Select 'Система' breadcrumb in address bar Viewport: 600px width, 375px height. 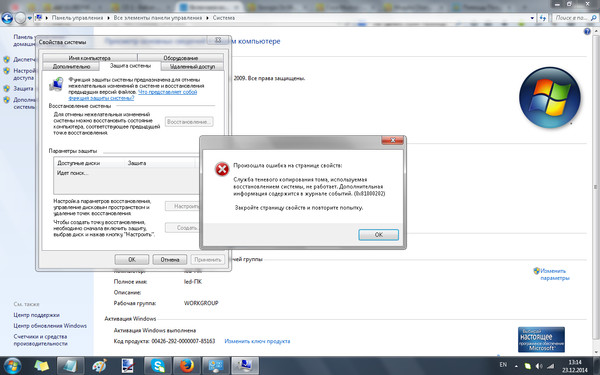(x=224, y=18)
